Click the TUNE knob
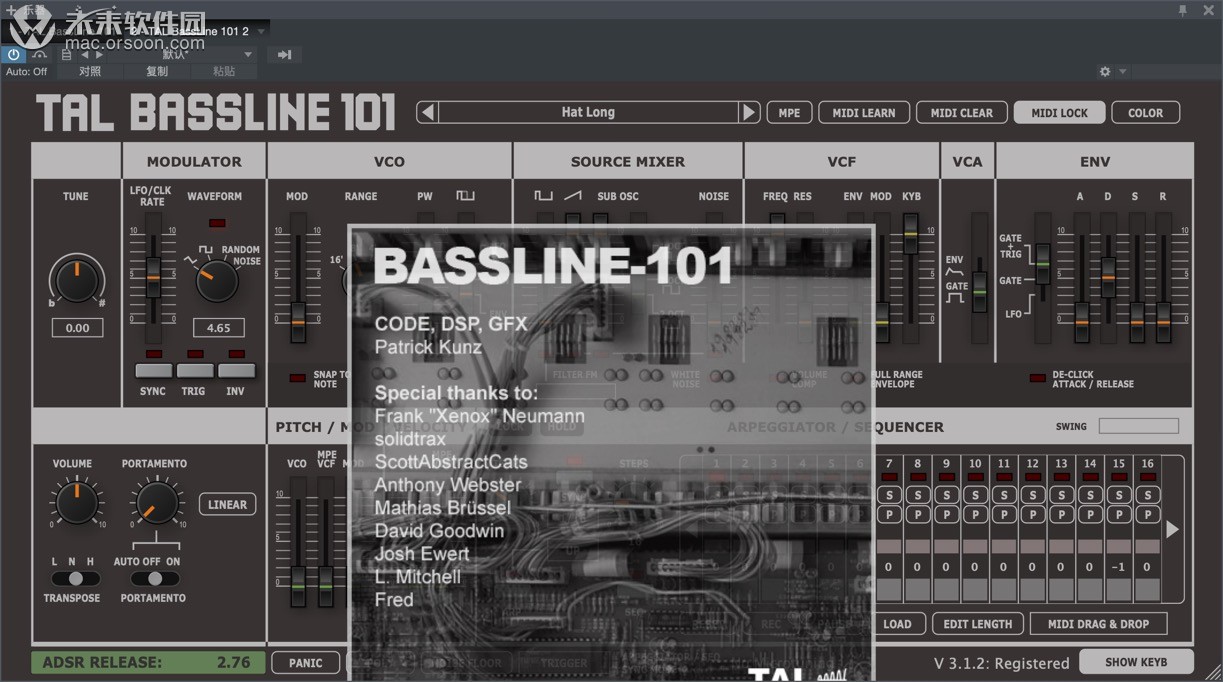1223x682 pixels. click(x=77, y=279)
